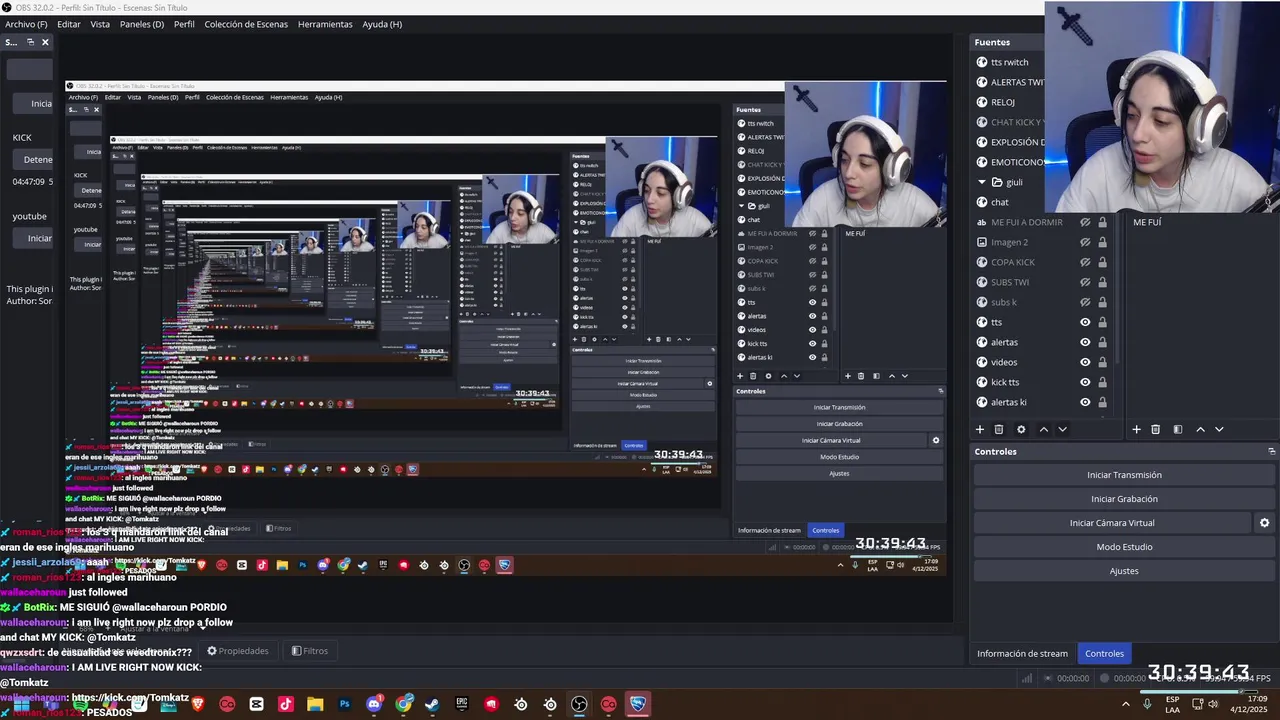Click the trash icon below the ME FUÍ list
The height and width of the screenshot is (720, 1280).
pyautogui.click(x=1155, y=429)
